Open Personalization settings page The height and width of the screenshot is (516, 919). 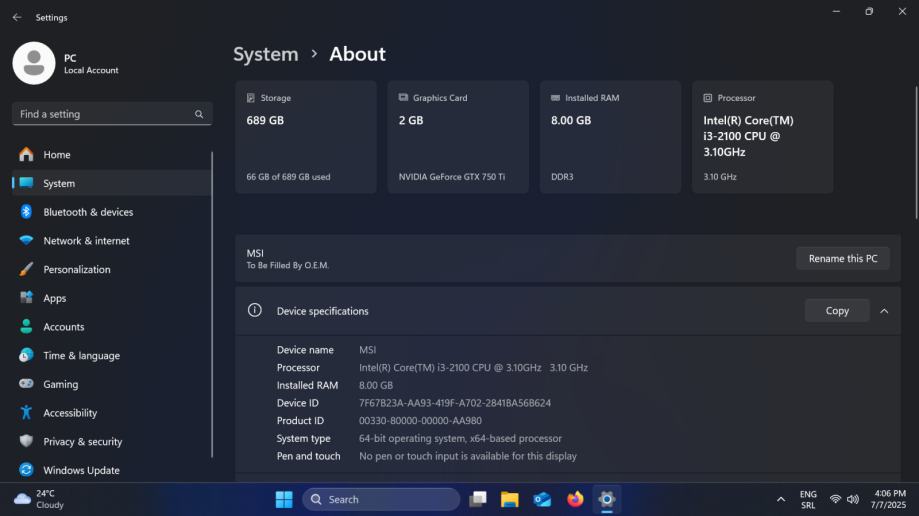(x=77, y=270)
